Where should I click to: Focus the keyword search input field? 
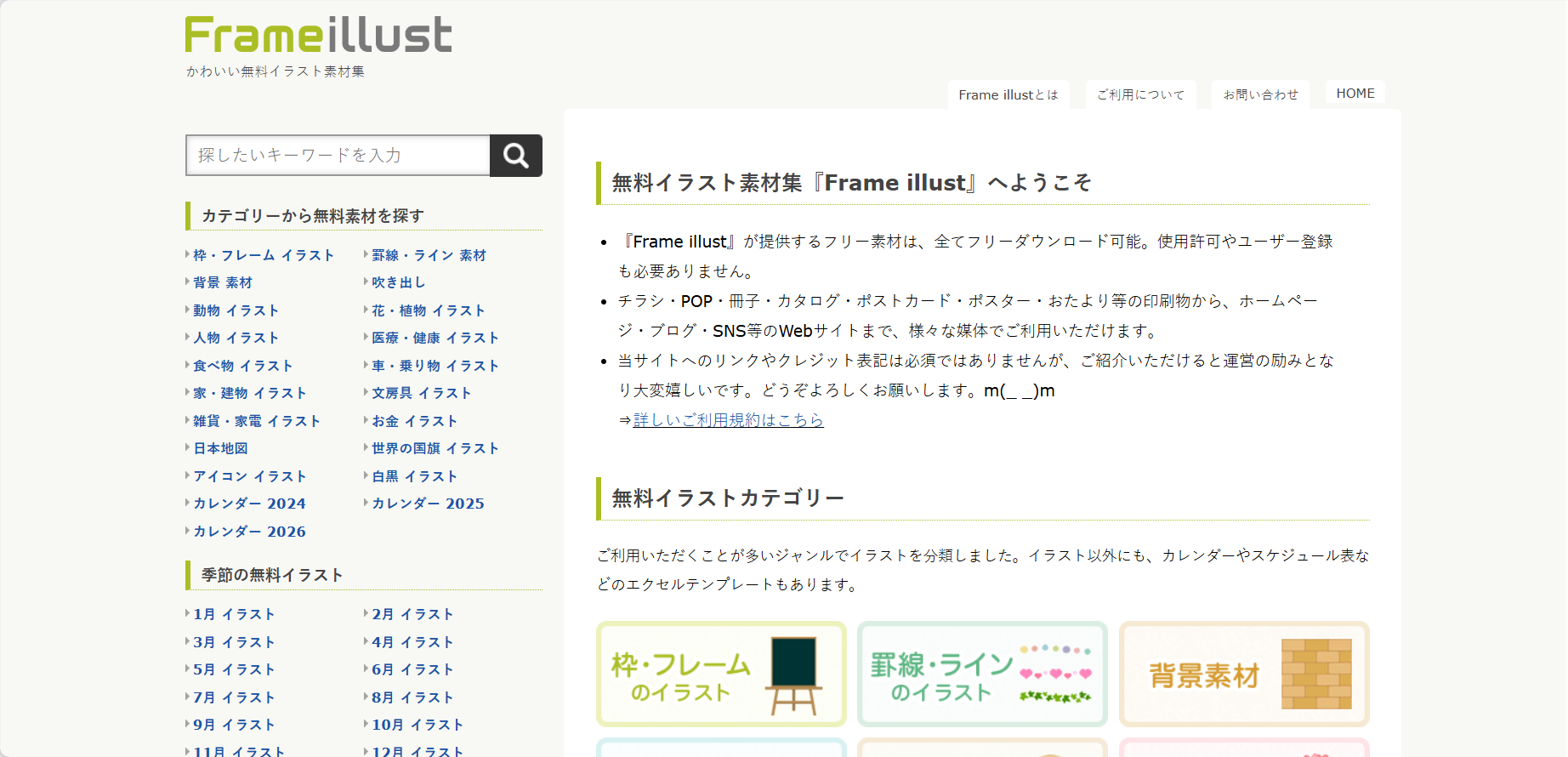(x=338, y=156)
